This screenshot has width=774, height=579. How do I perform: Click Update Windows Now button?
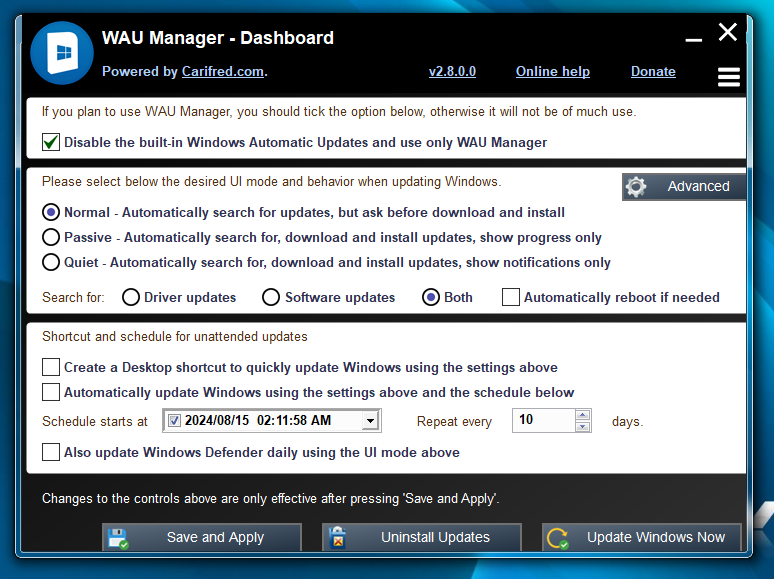point(642,537)
